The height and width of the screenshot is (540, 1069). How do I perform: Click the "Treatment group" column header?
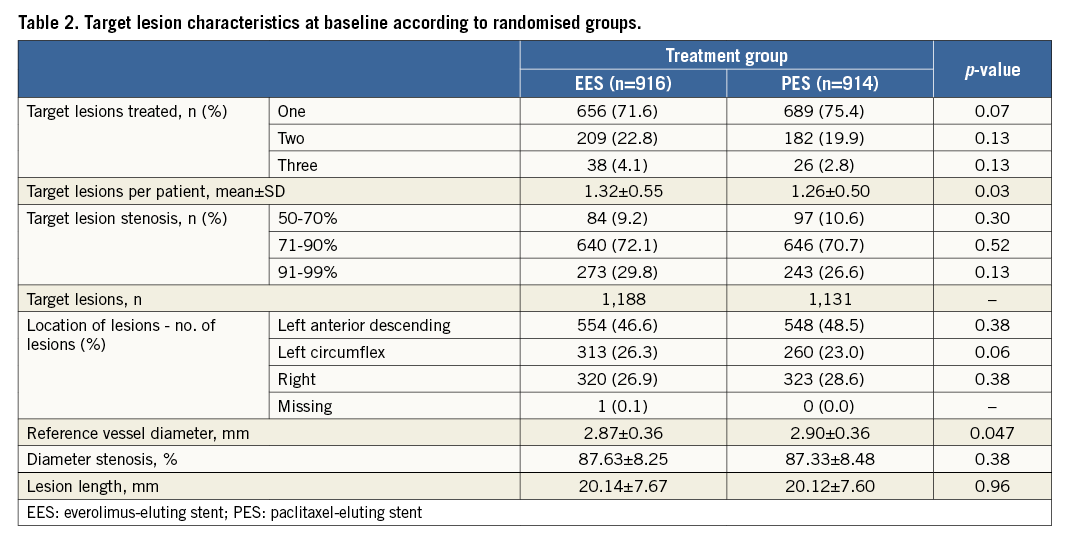pos(726,57)
